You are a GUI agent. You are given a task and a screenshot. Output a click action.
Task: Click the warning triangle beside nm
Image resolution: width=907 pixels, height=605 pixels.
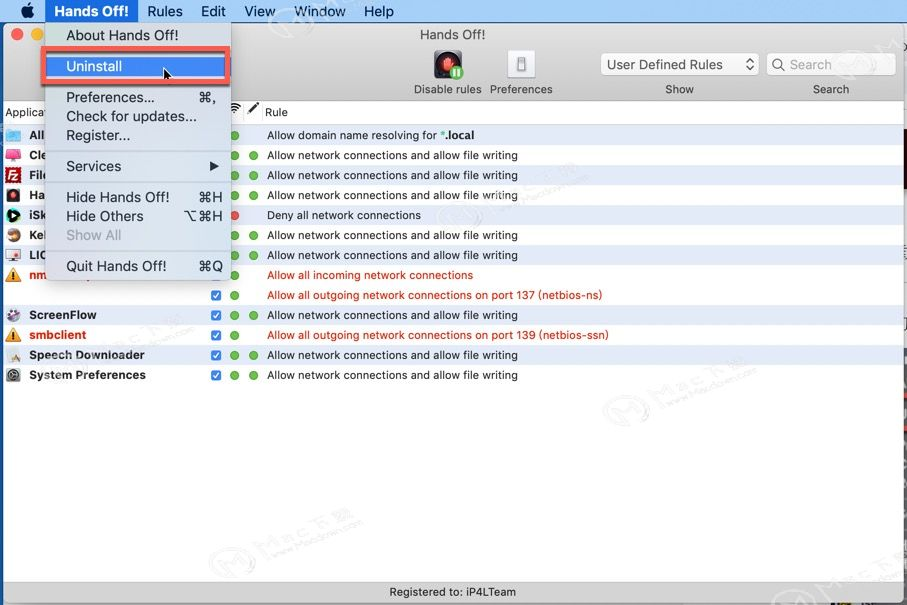pyautogui.click(x=13, y=275)
